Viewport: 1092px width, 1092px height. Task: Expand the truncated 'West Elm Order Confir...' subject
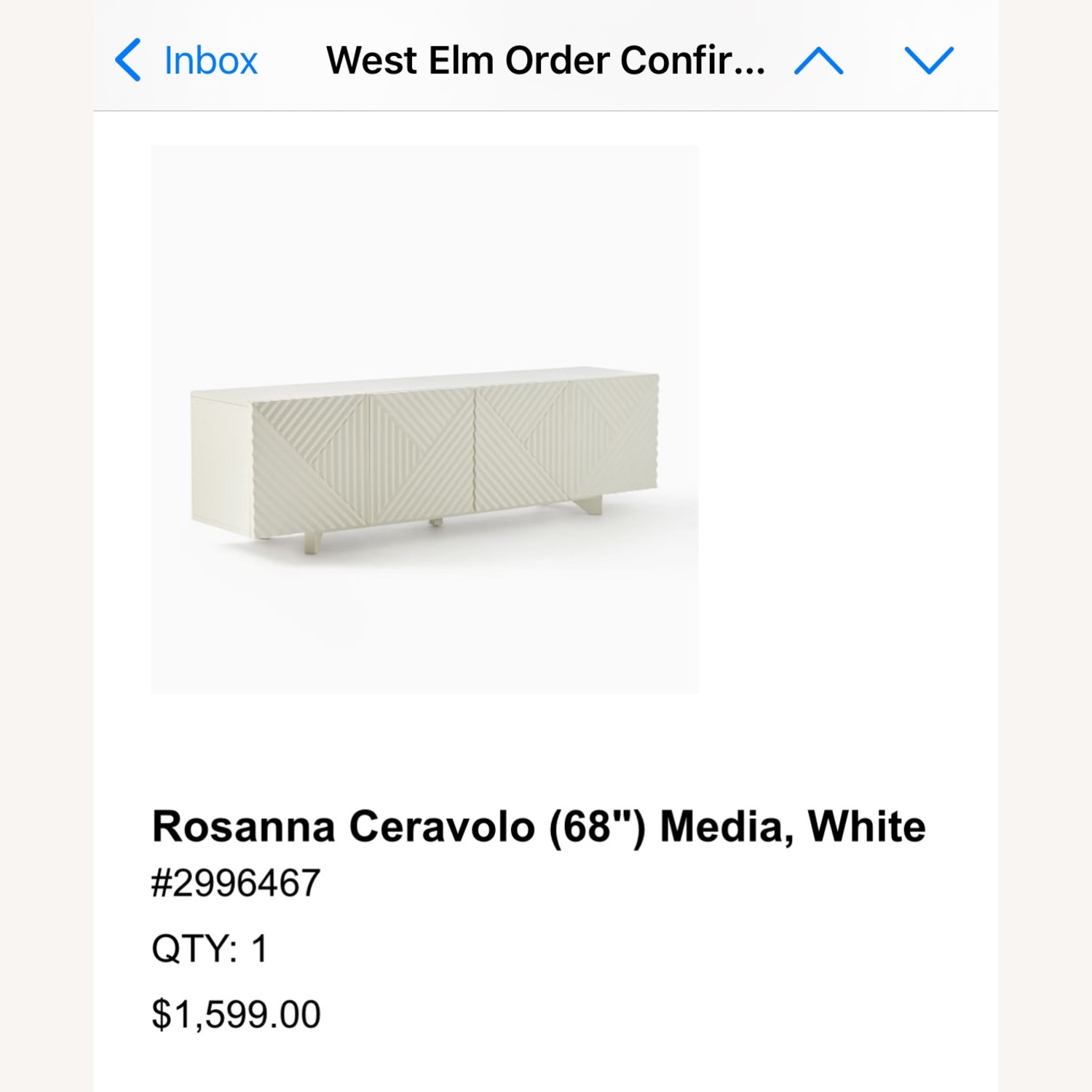(x=545, y=60)
